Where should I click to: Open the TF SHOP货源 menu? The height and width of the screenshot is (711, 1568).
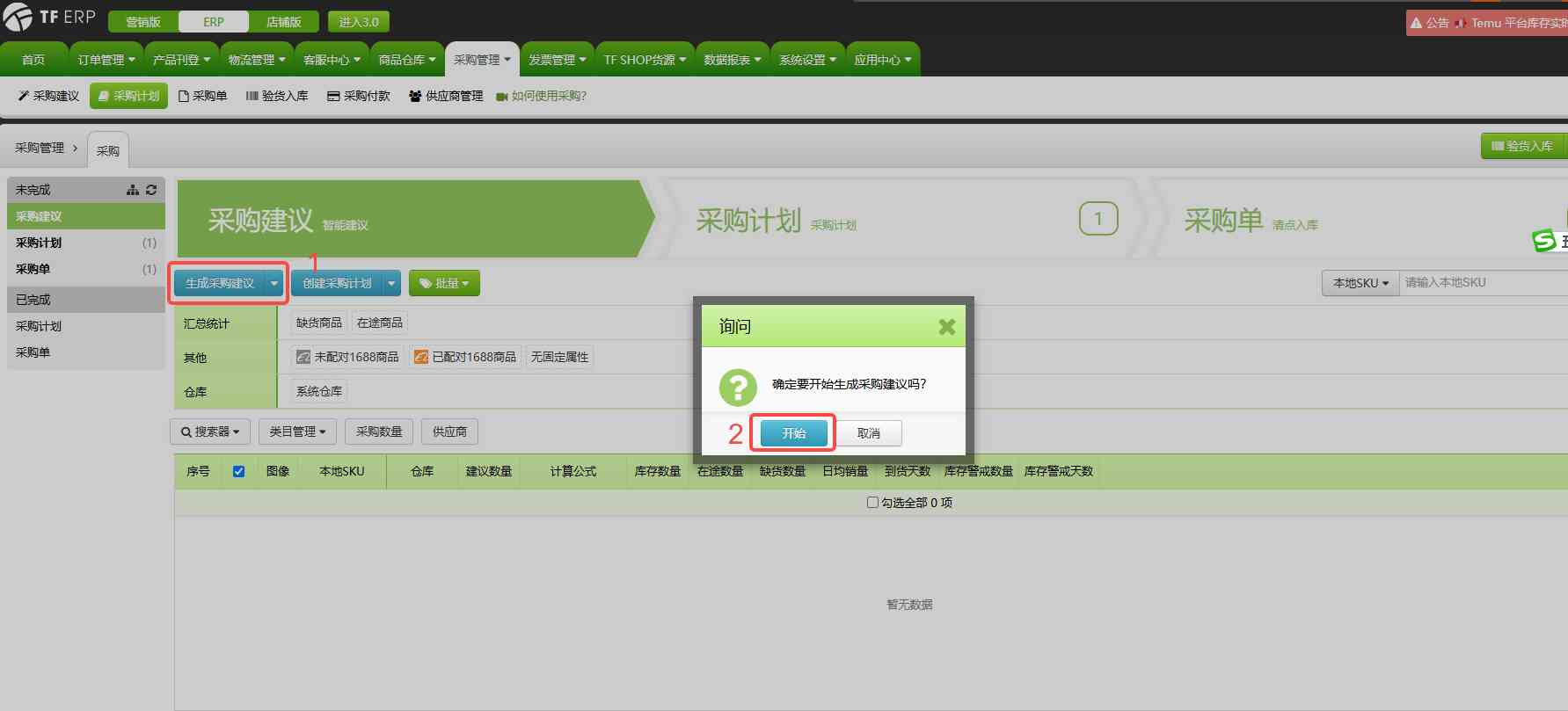tap(645, 60)
